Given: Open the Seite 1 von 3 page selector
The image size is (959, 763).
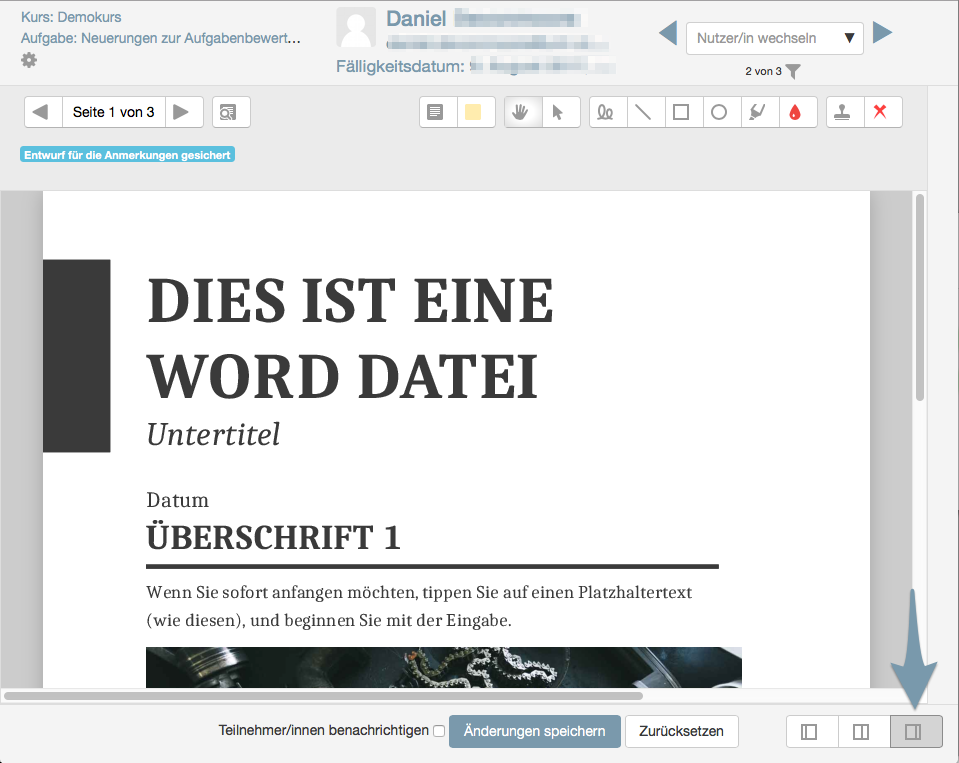Looking at the screenshot, I should click(x=113, y=112).
